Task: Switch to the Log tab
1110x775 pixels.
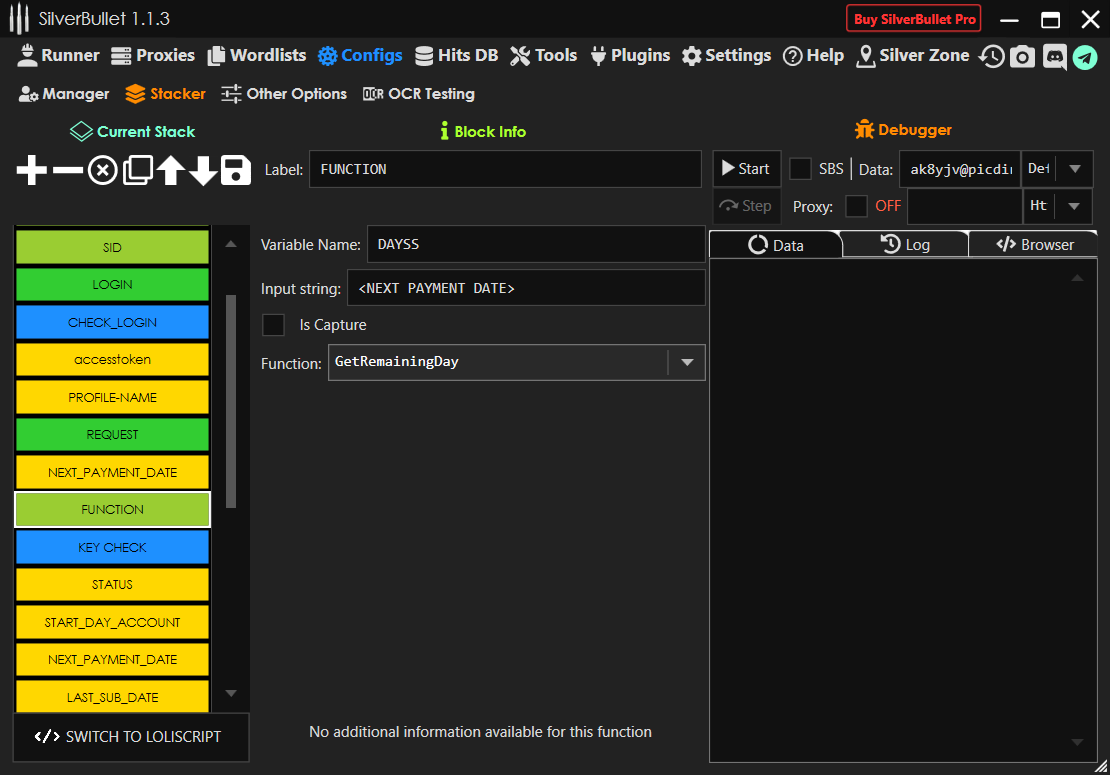Action: click(905, 244)
